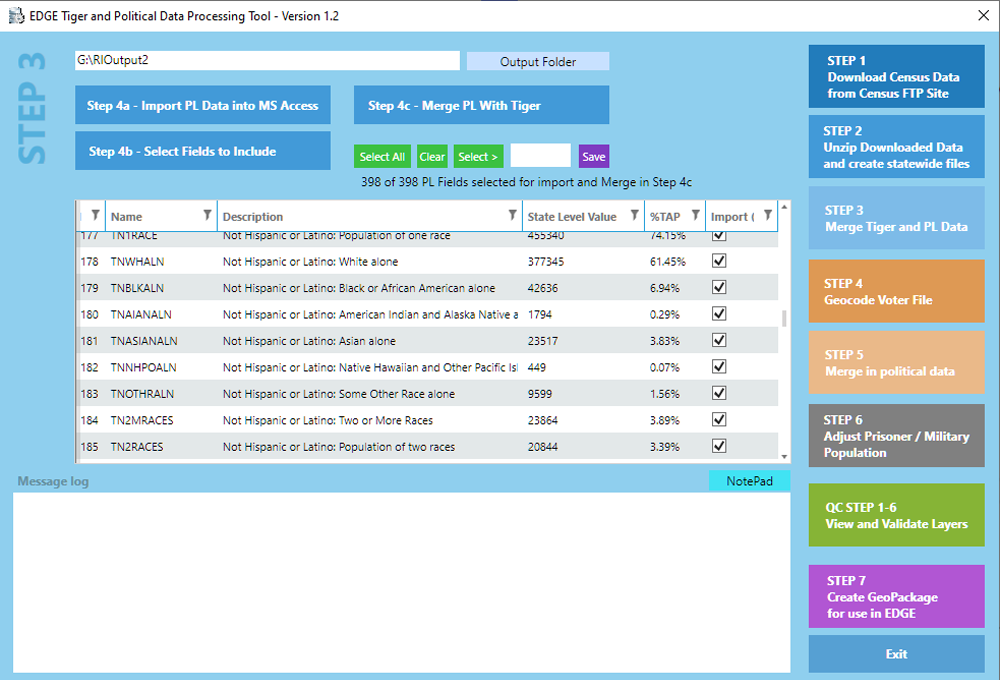Image resolution: width=1000 pixels, height=680 pixels.
Task: Click the purple Save button
Action: point(594,156)
